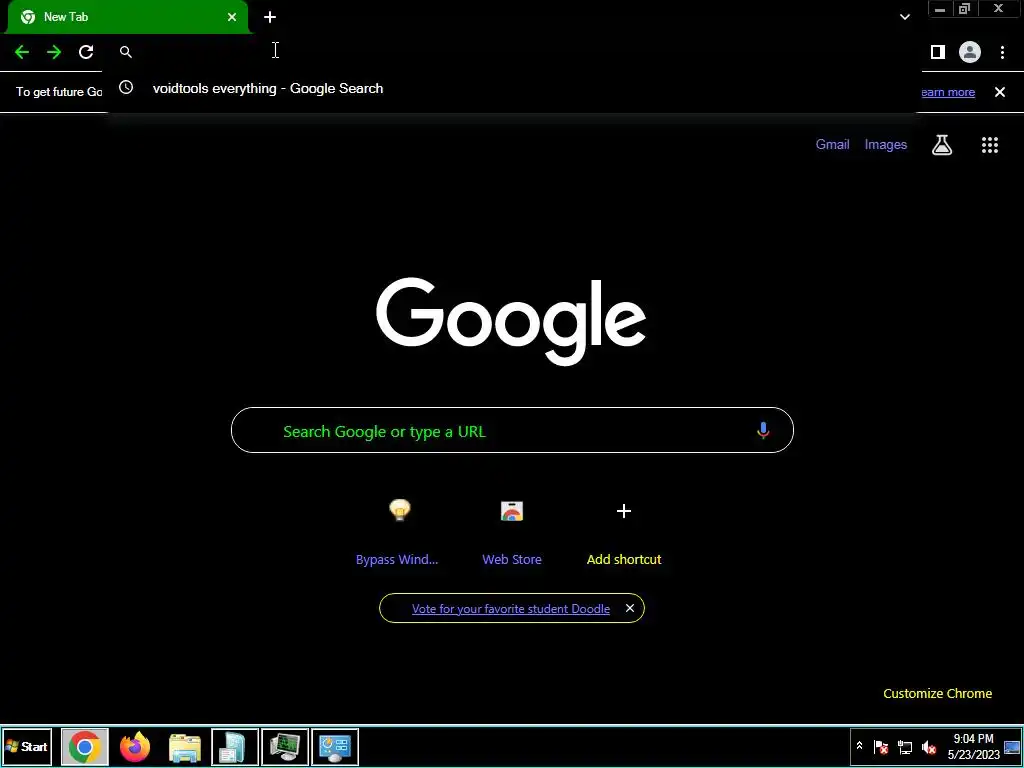Open the Web Store shortcut
The image size is (1024, 768).
coord(512,532)
